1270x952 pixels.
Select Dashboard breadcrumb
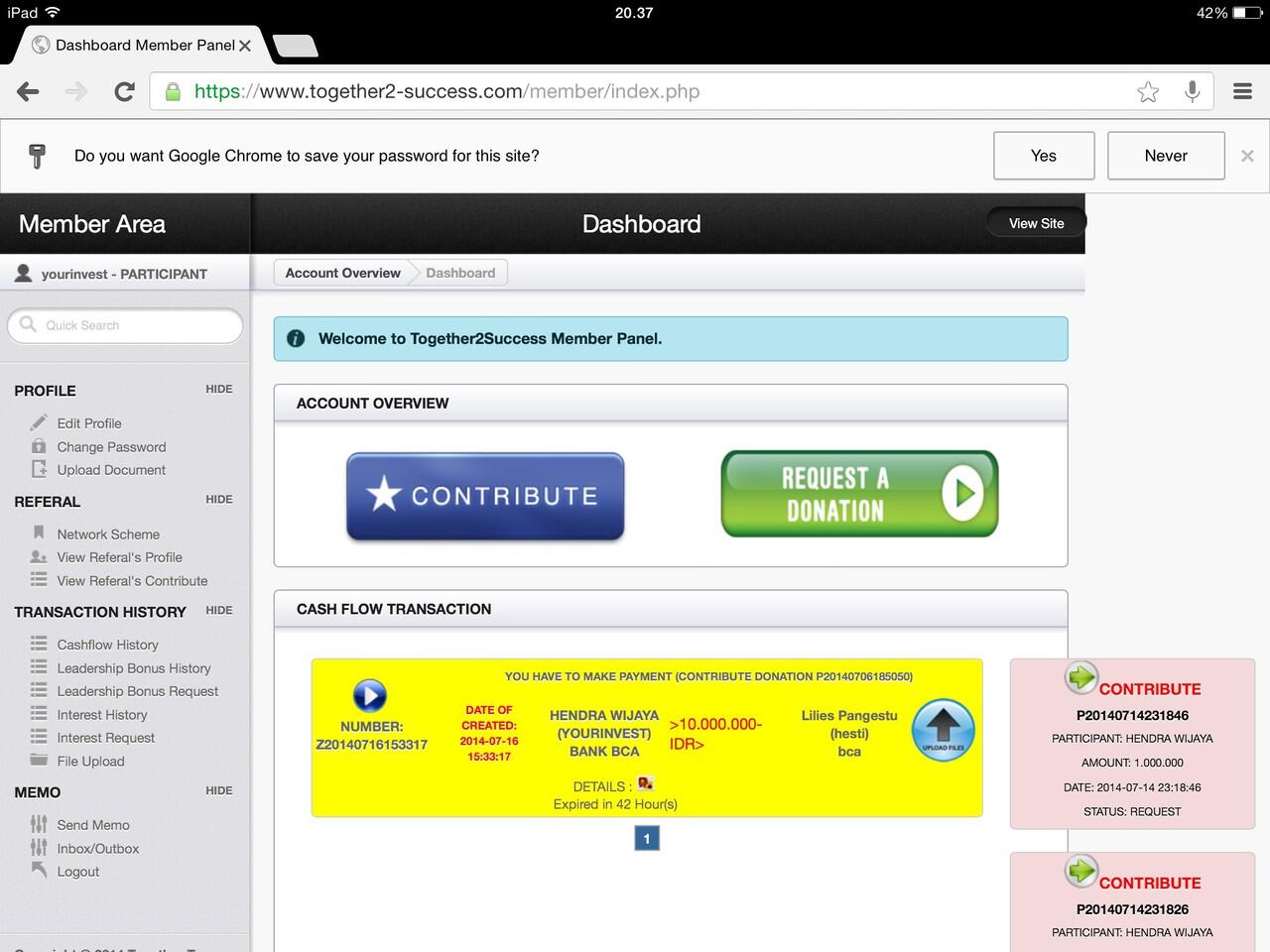tap(460, 273)
